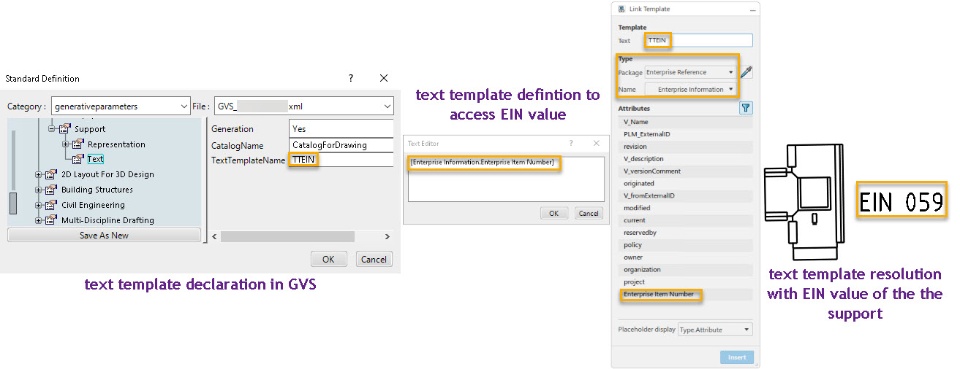The height and width of the screenshot is (369, 960).
Task: Click the TextTemplateName field containing TTEIN
Action: click(x=341, y=160)
